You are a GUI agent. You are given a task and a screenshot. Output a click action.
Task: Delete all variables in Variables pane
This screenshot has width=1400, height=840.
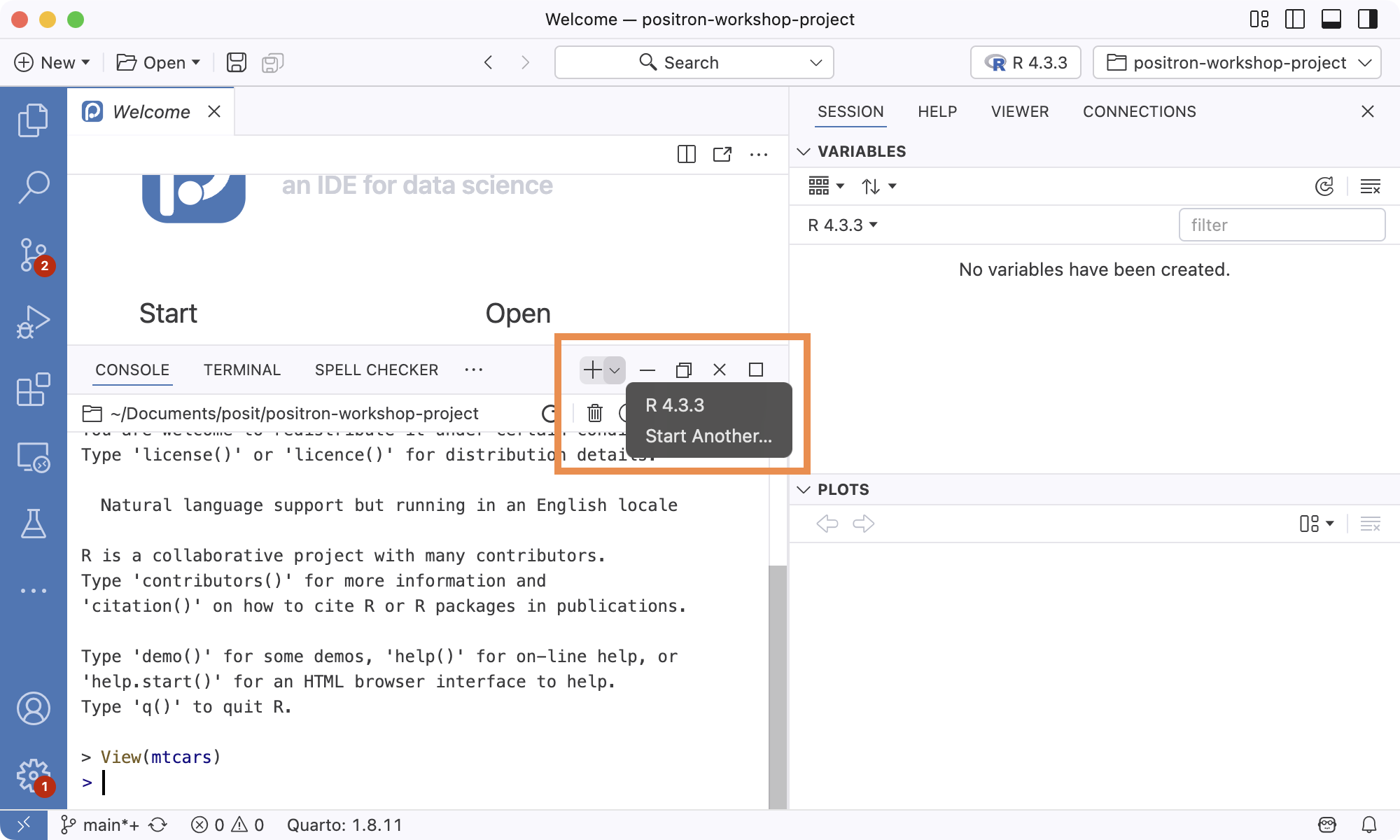(1370, 186)
